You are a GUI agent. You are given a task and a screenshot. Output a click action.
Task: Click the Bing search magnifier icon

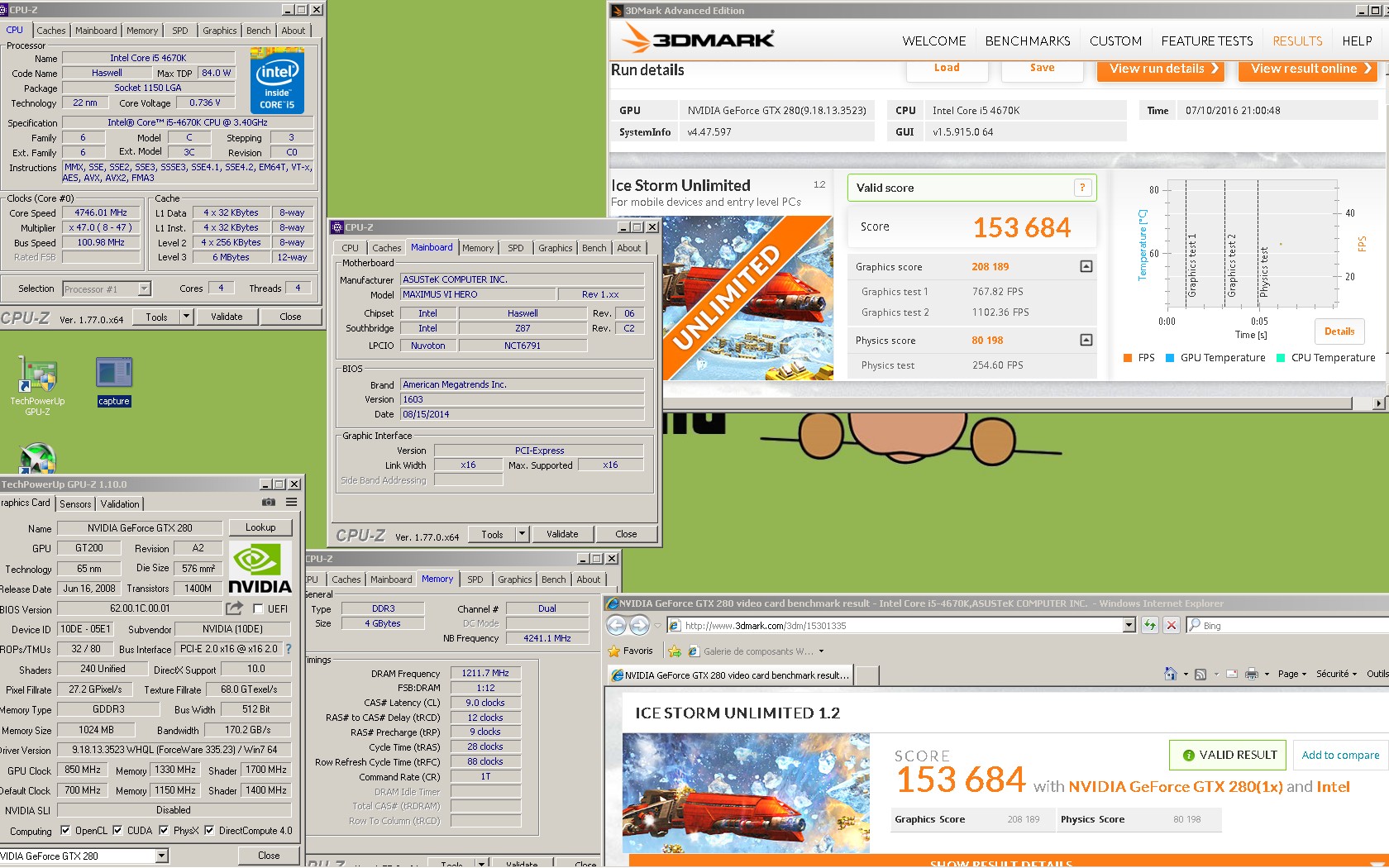1194,625
